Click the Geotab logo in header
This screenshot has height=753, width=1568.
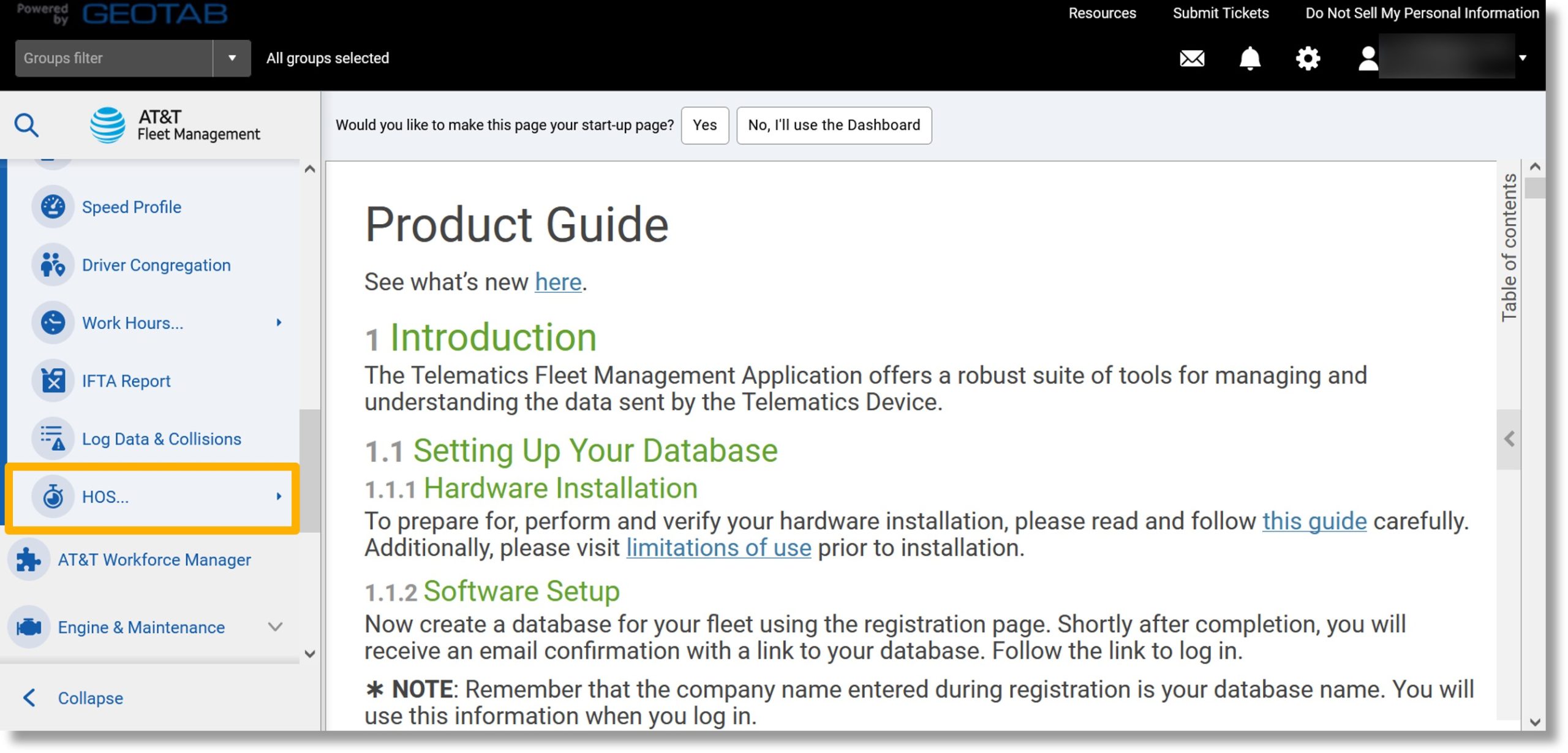click(155, 13)
